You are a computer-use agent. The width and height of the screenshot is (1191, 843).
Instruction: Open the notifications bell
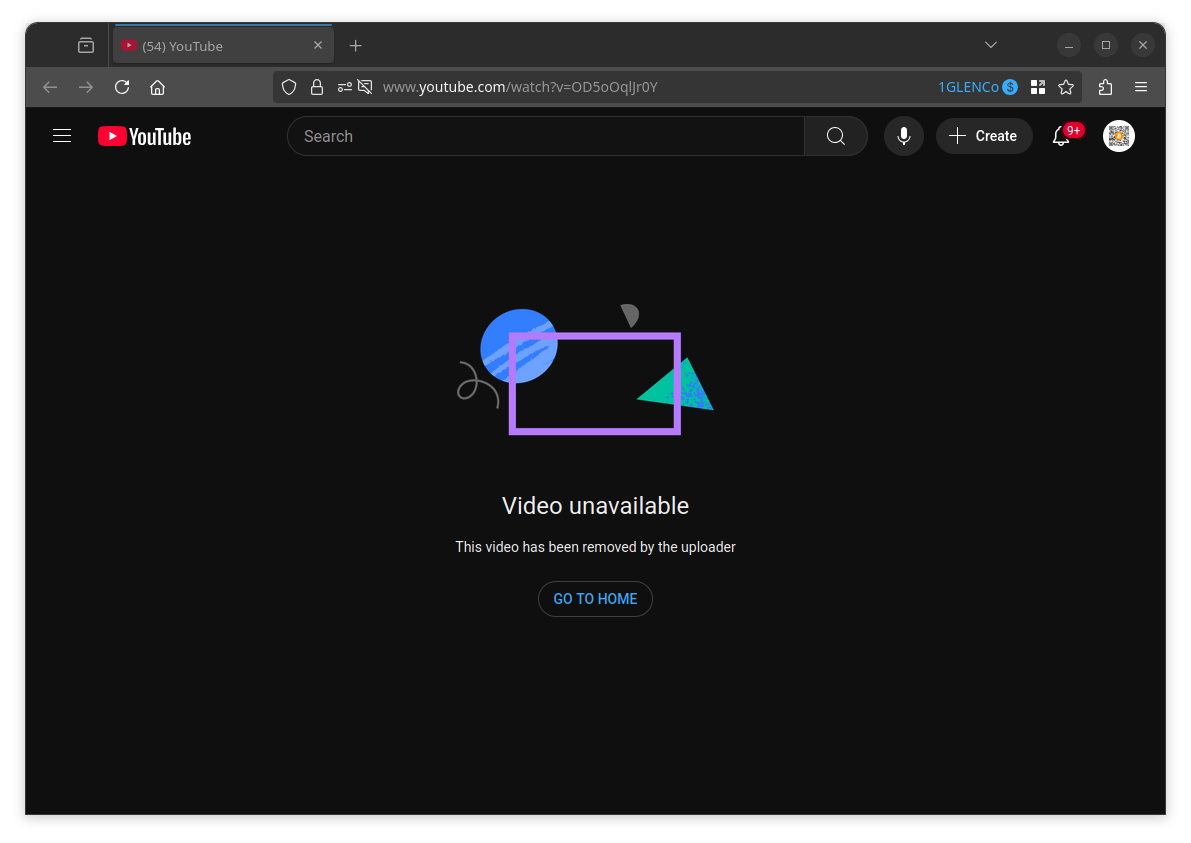tap(1062, 136)
